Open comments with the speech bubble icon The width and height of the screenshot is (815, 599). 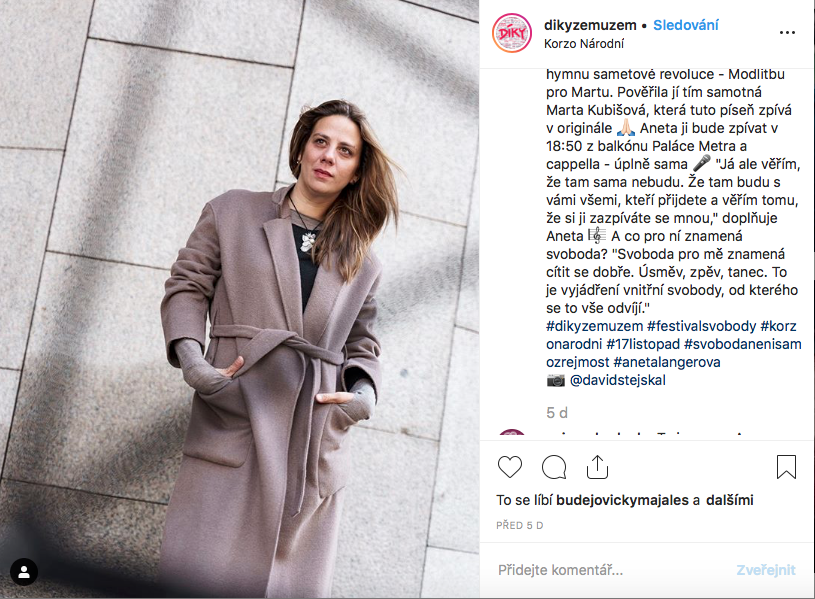point(554,466)
